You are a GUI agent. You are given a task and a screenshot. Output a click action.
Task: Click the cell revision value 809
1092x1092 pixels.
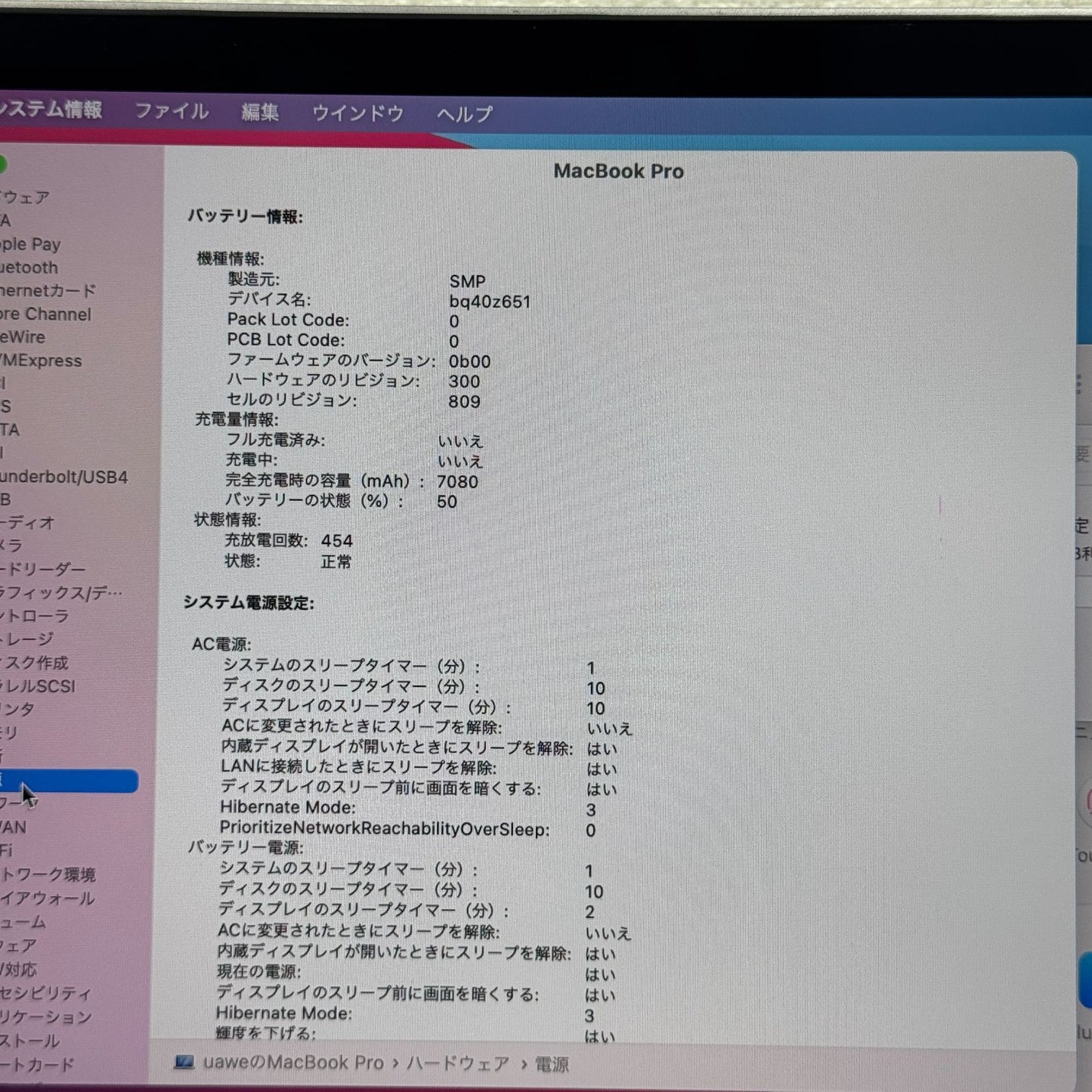tap(464, 401)
